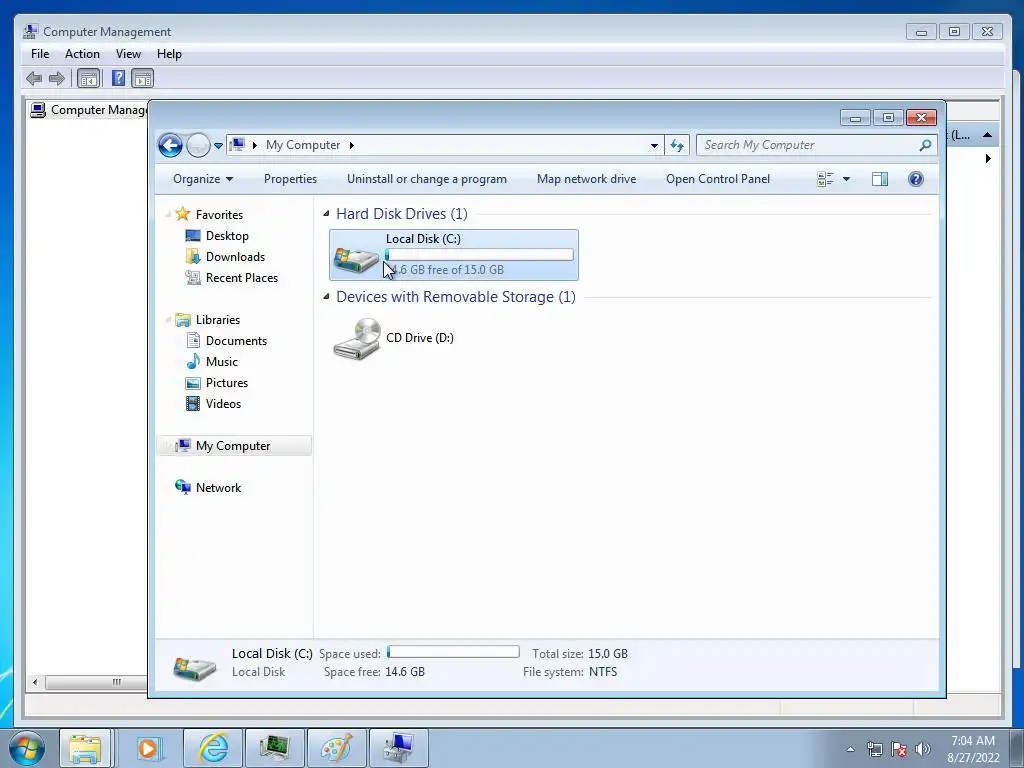
Task: Click Map network drive
Action: 586,179
